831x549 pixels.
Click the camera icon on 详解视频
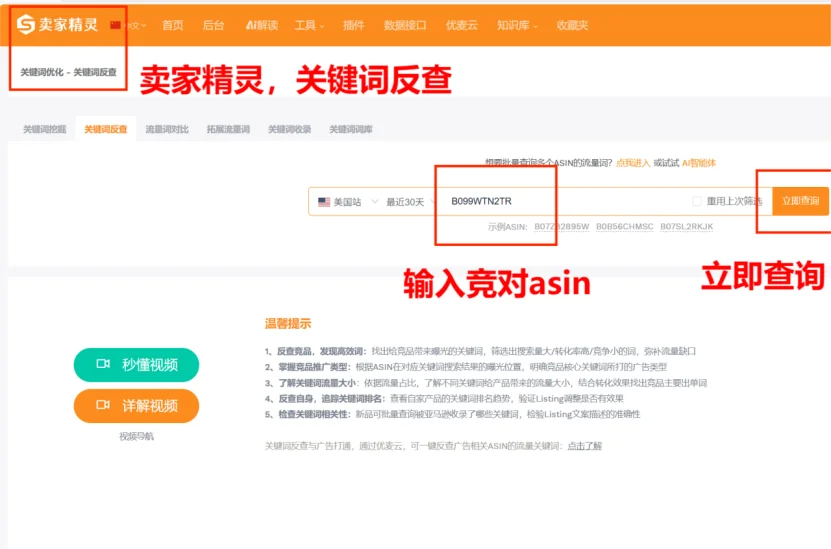tap(103, 405)
